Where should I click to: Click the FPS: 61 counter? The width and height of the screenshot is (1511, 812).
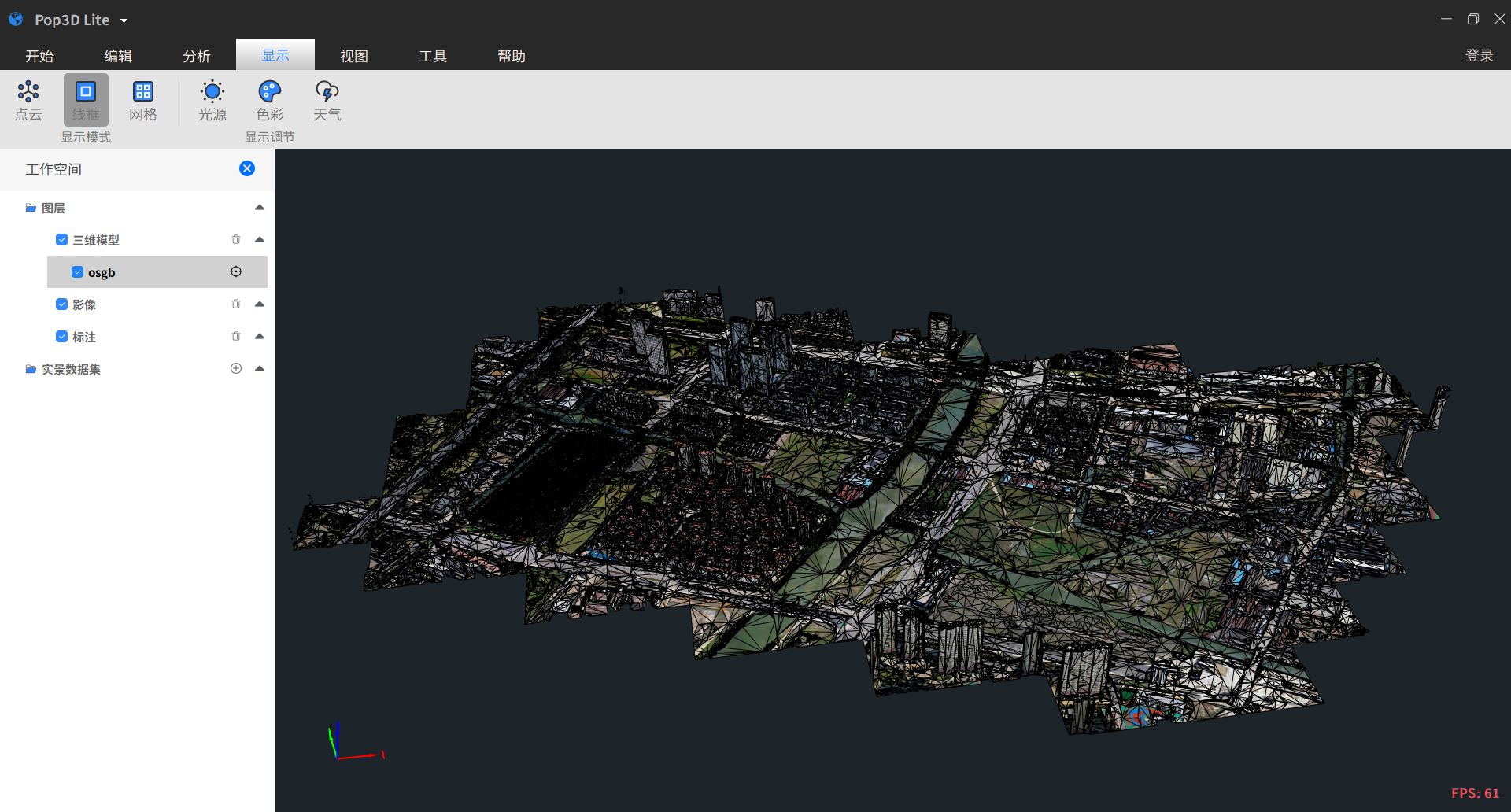pyautogui.click(x=1475, y=793)
